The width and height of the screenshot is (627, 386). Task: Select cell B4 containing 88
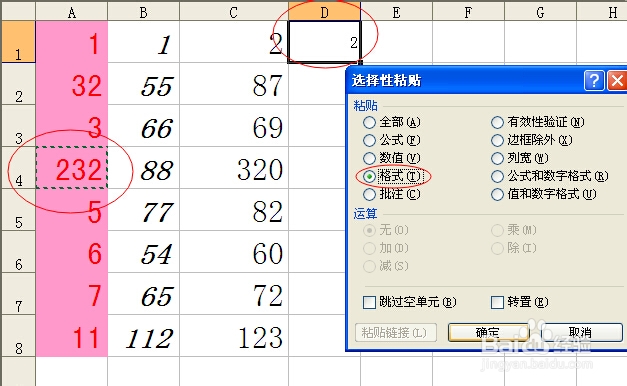click(x=144, y=168)
